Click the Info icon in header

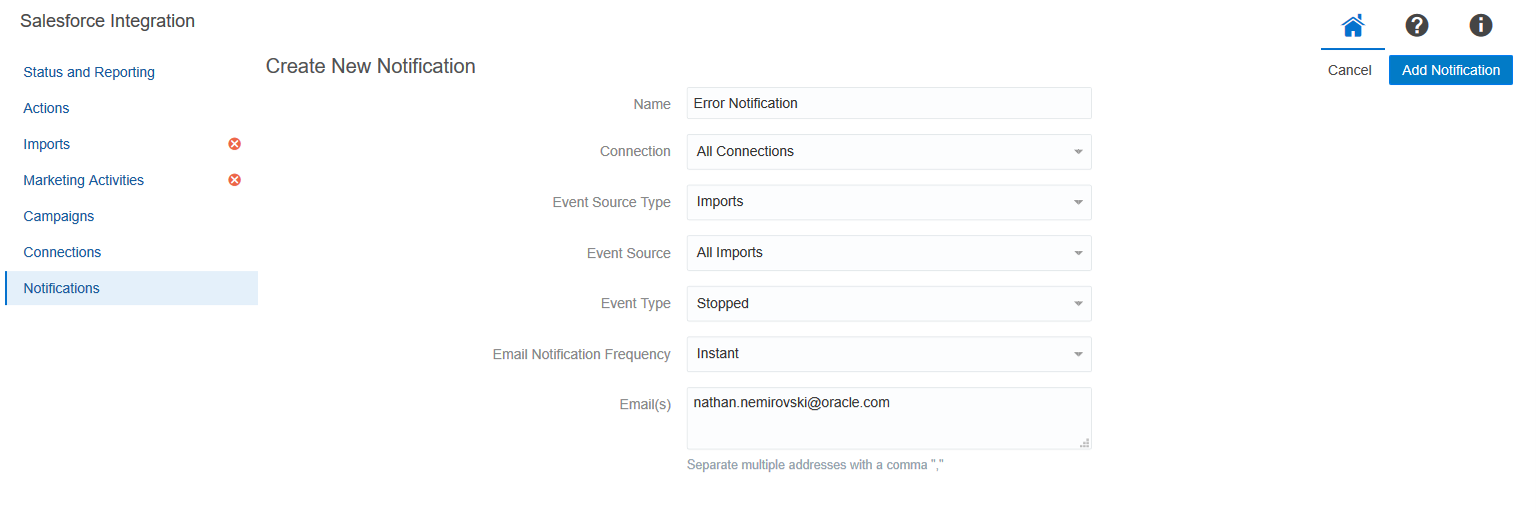pyautogui.click(x=1480, y=26)
